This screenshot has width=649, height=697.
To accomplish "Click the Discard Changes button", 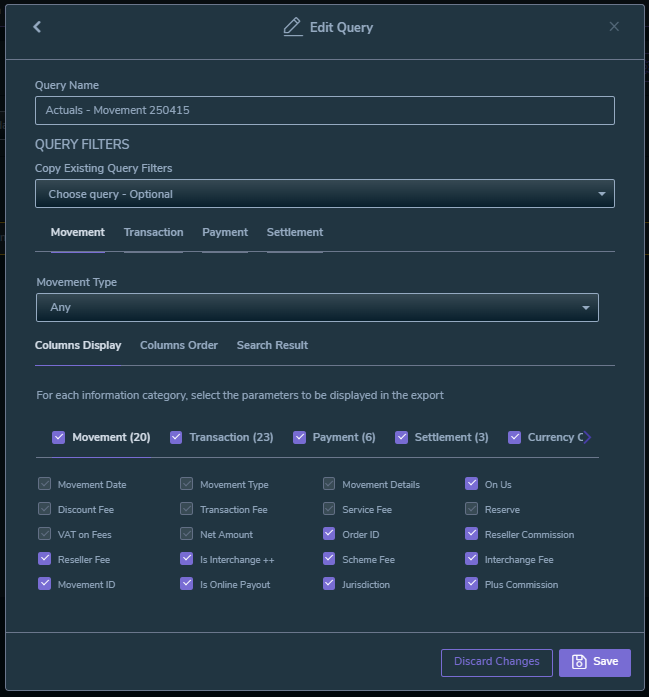I will 496,662.
